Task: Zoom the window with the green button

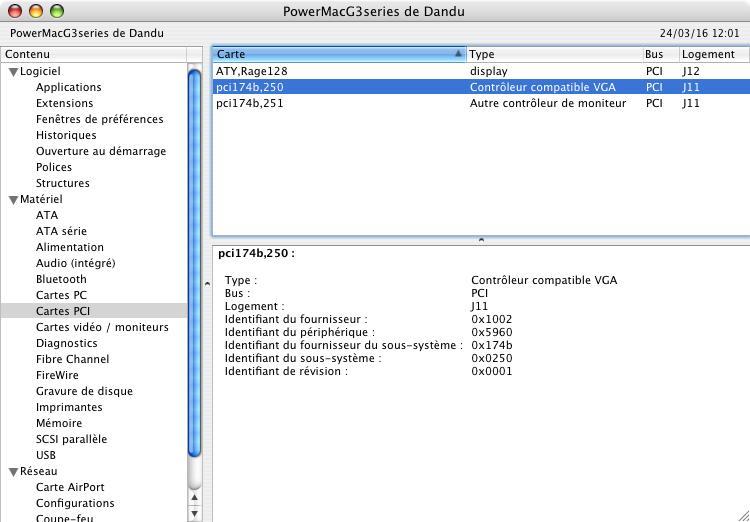Action: [57, 11]
